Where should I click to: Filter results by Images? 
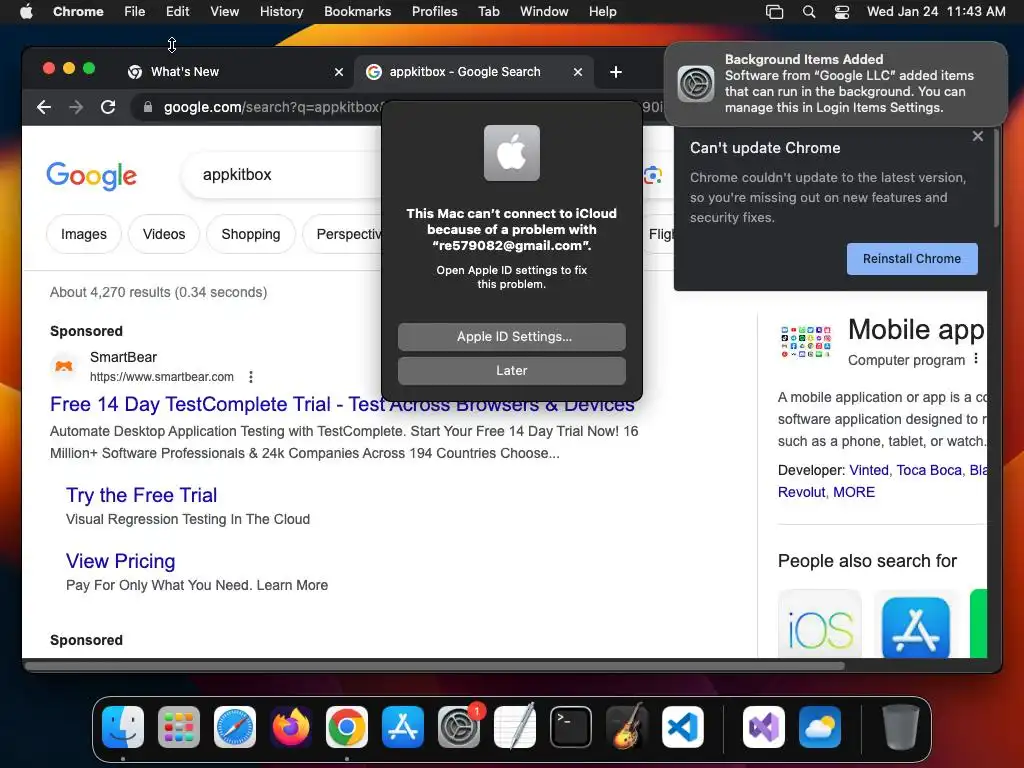point(84,234)
